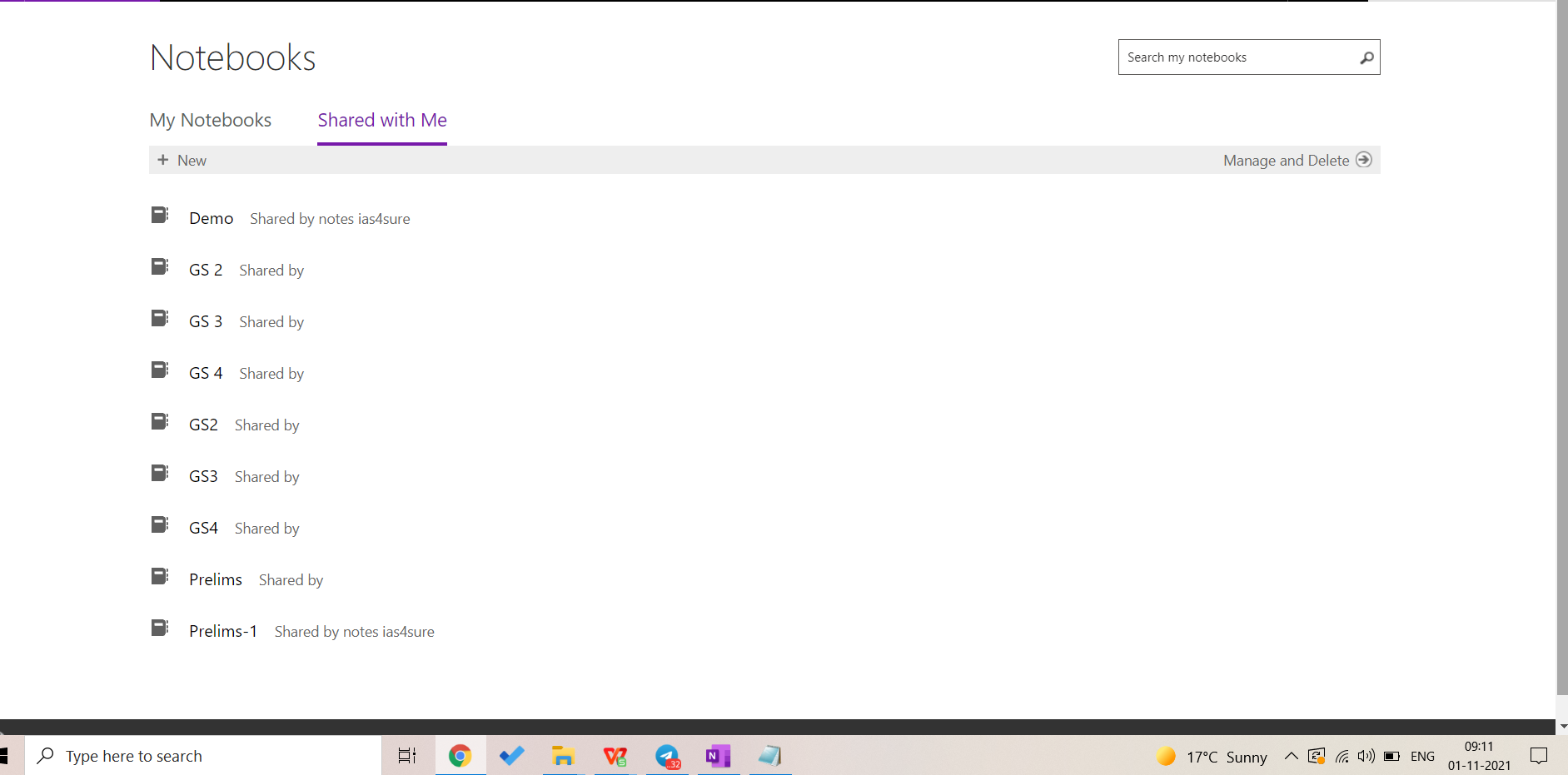Click the Manage and Delete arrow icon
The height and width of the screenshot is (775, 1568).
point(1363,160)
